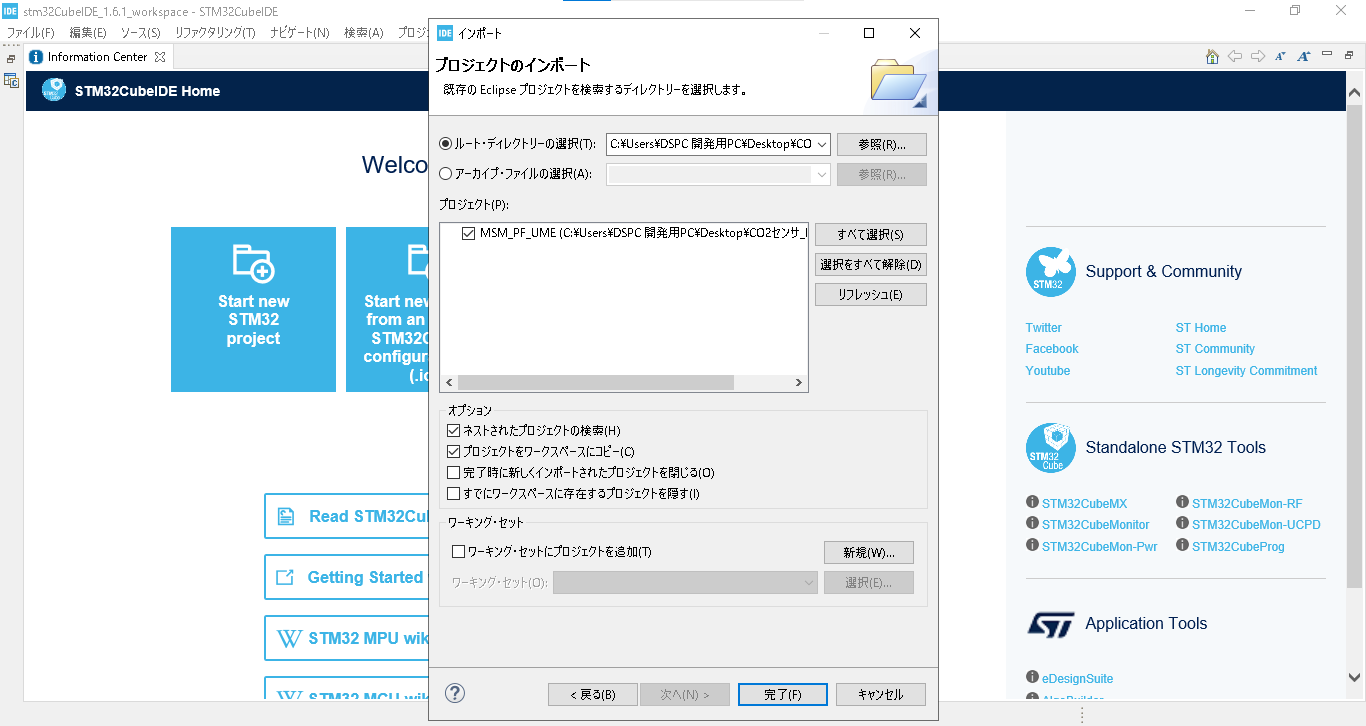This screenshot has height=726, width=1366.
Task: Click the info icon next to STM32CubeMon-UCPD
Action: pyautogui.click(x=1182, y=523)
